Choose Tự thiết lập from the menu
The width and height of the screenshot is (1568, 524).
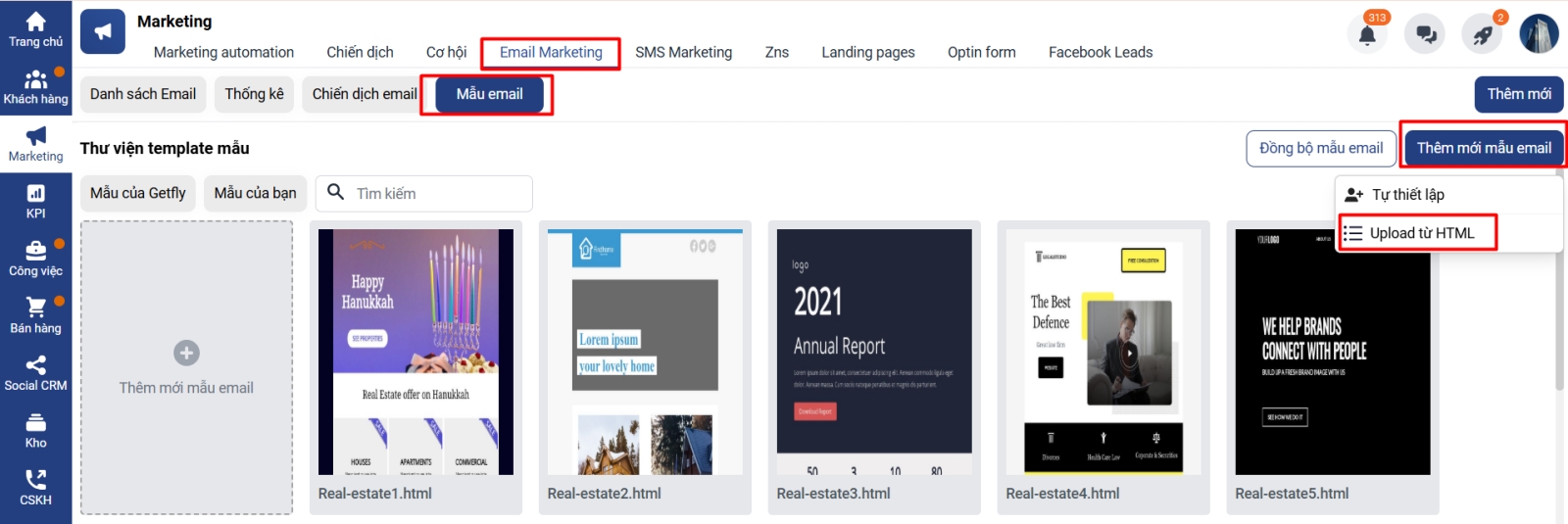pos(1407,195)
